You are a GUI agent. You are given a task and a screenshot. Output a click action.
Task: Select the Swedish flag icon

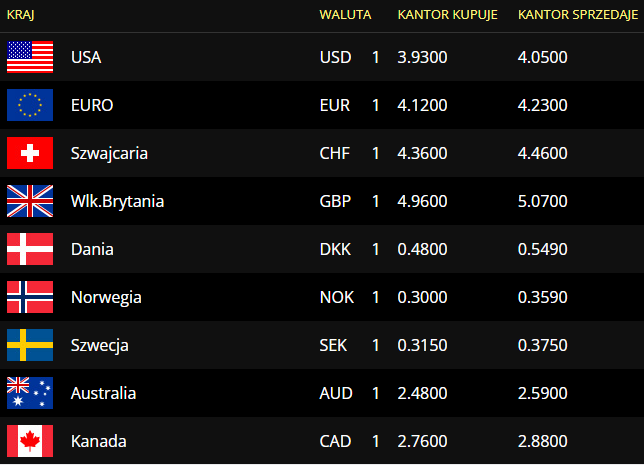point(30,345)
